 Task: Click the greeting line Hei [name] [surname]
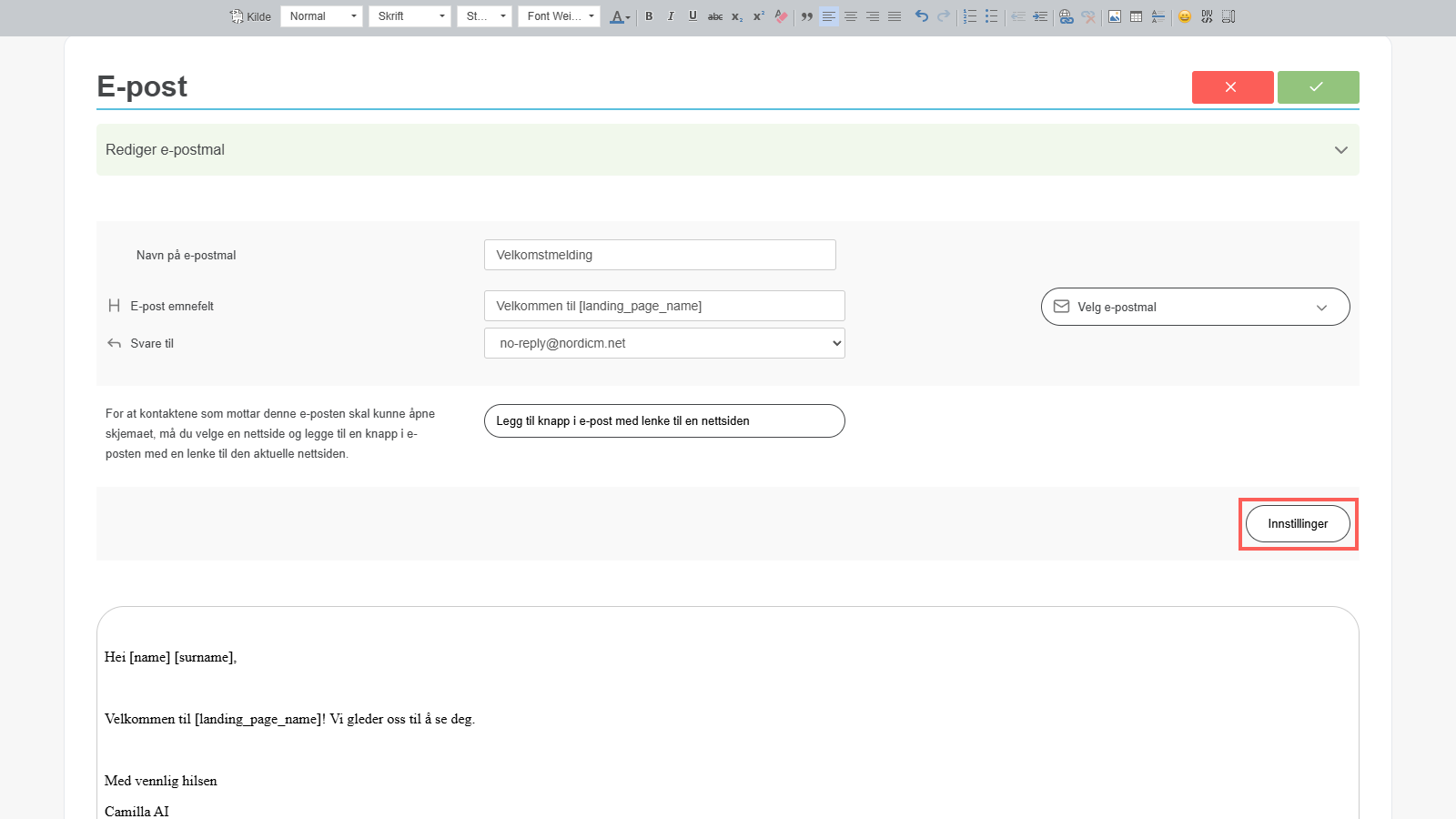(x=170, y=657)
